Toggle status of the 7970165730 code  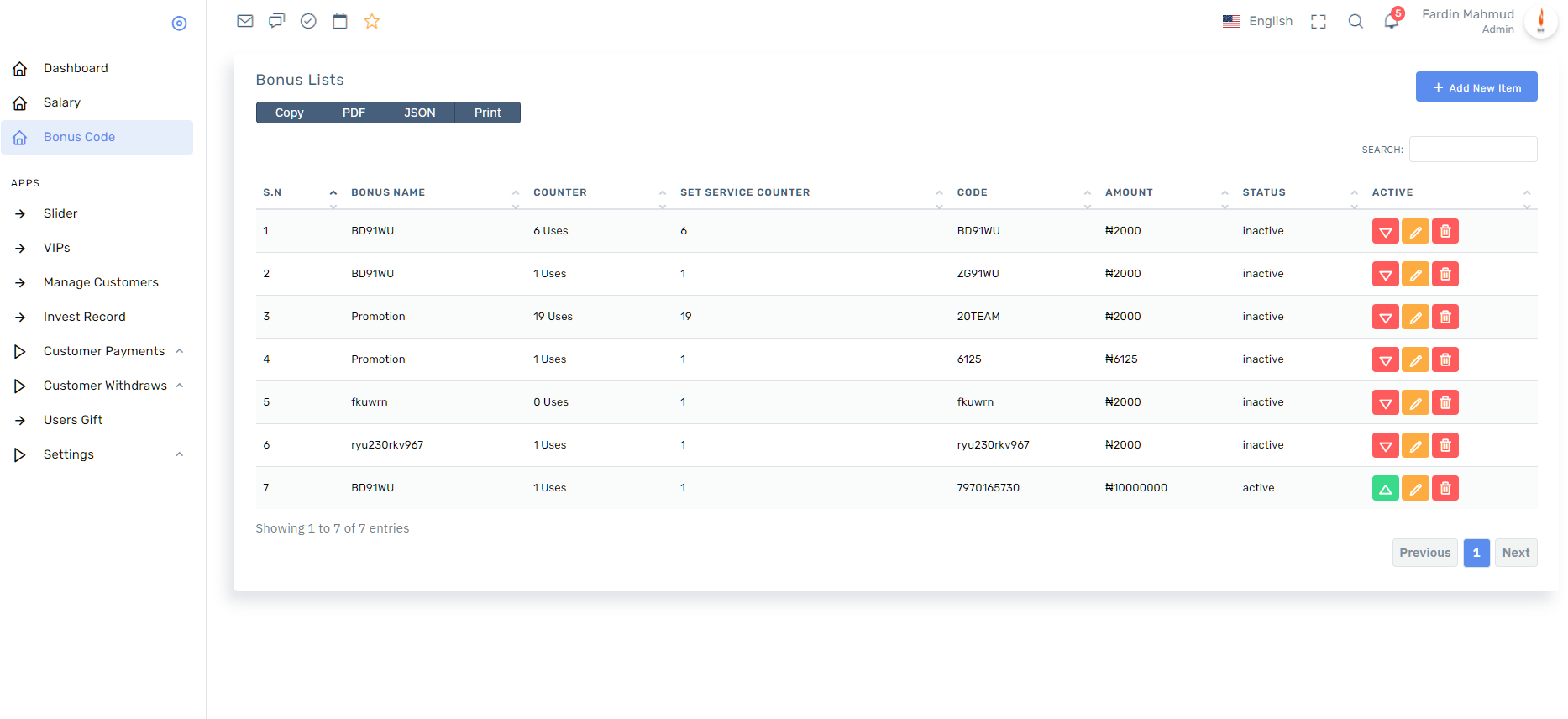pos(1385,488)
